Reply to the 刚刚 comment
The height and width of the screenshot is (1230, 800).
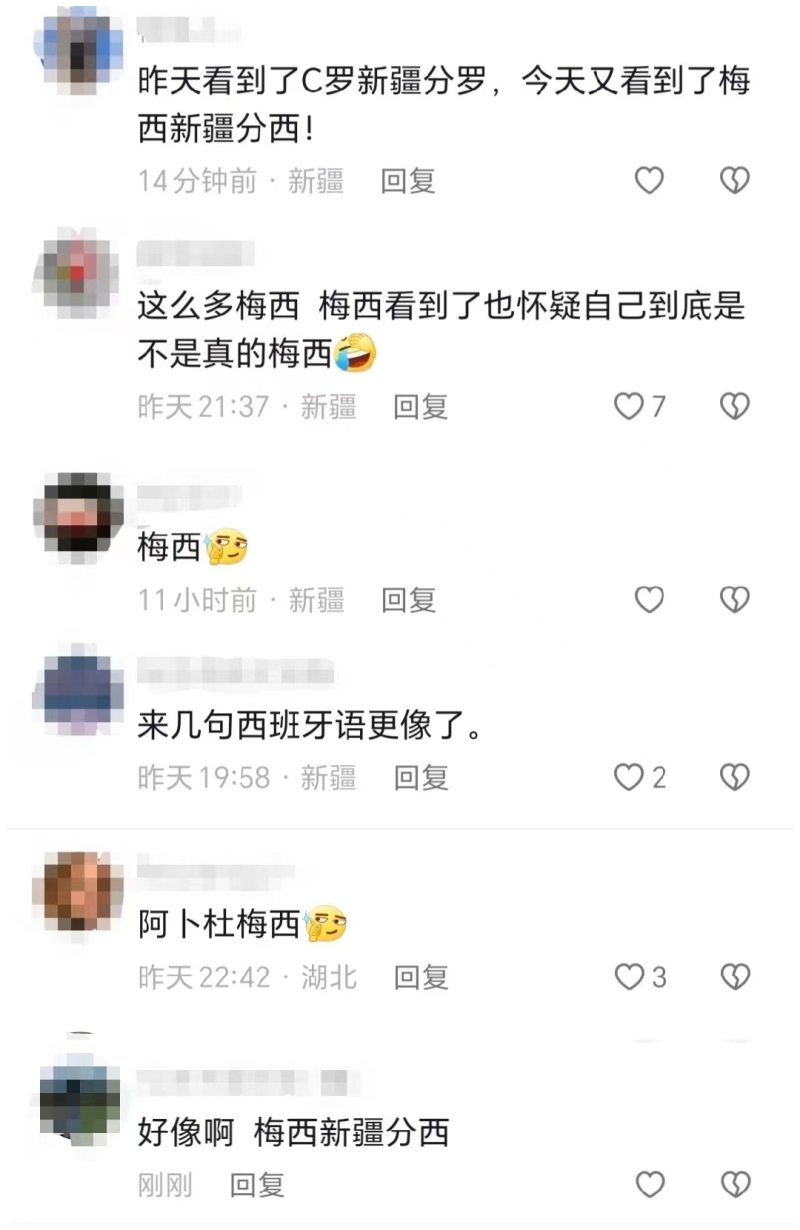[258, 1185]
